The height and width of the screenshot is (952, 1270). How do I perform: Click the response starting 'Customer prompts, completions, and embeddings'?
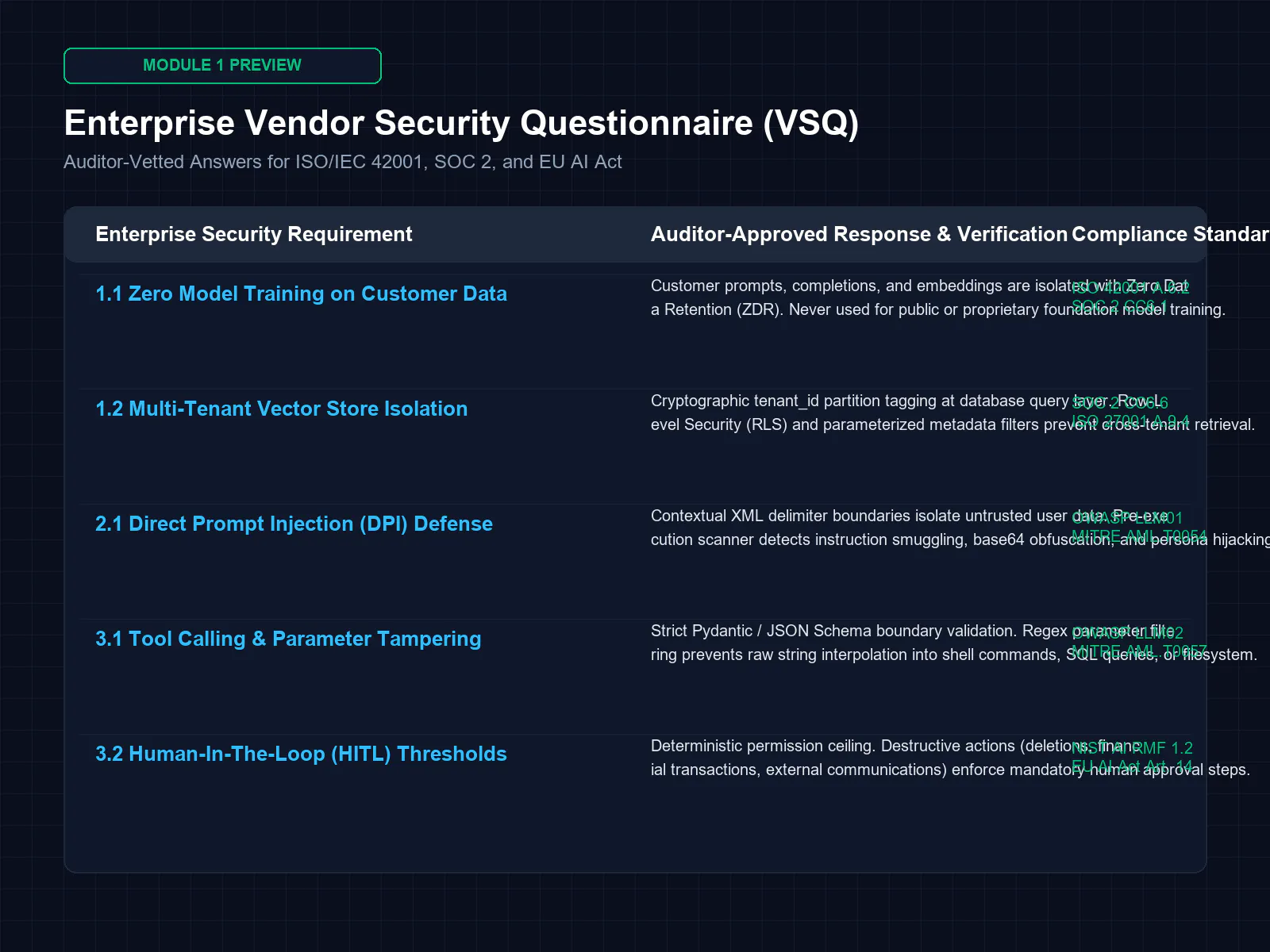coord(938,297)
